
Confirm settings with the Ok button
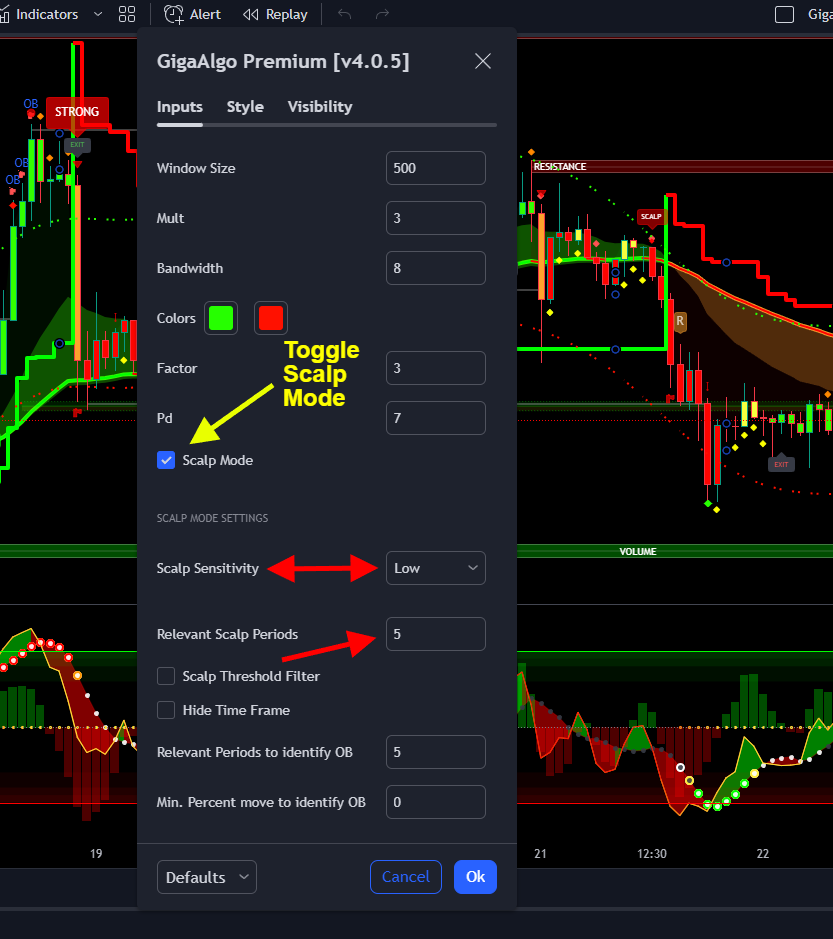pyautogui.click(x=475, y=877)
